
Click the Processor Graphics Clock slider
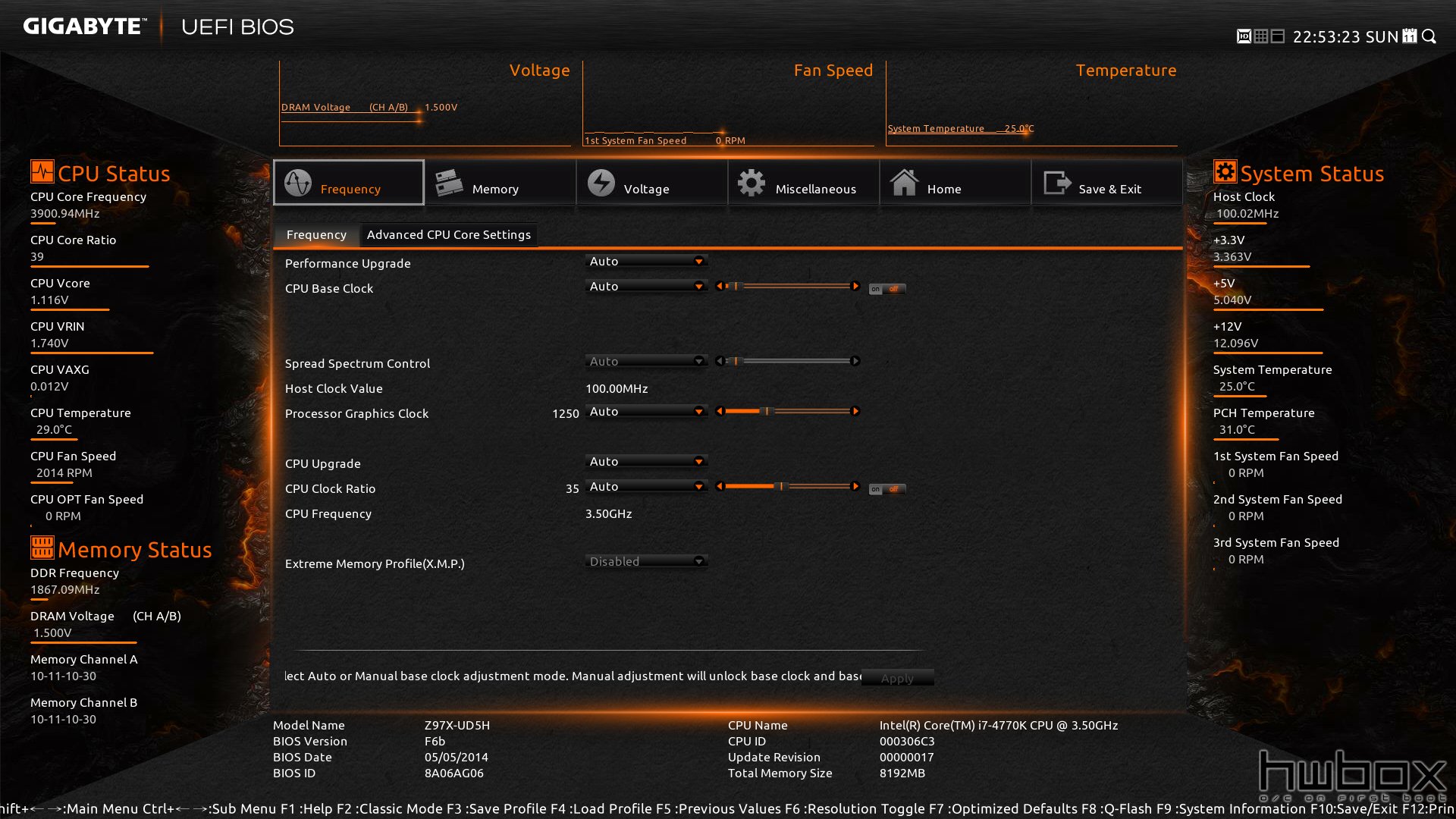(788, 411)
